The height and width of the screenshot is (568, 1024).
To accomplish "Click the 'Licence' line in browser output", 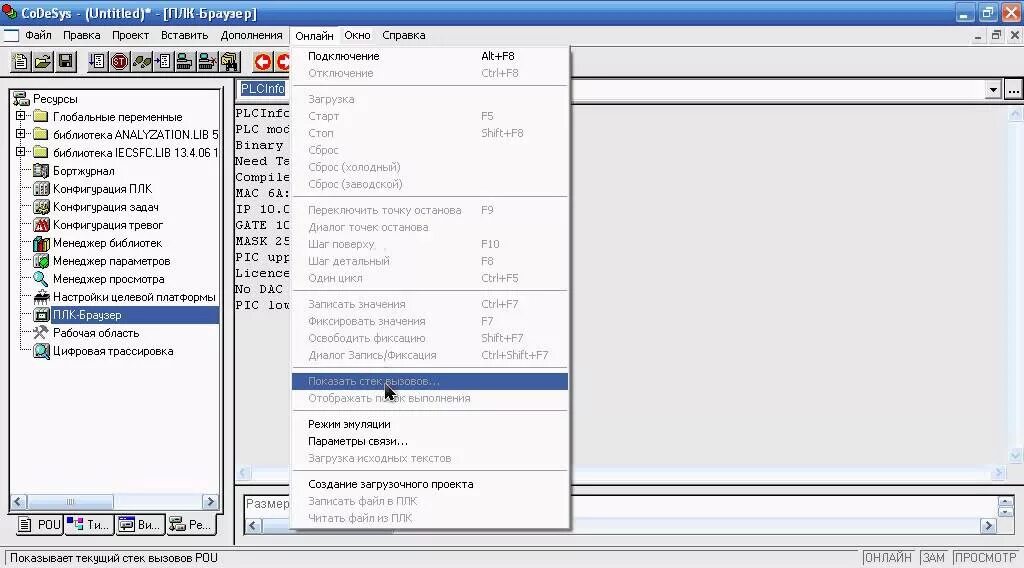I will tap(262, 273).
